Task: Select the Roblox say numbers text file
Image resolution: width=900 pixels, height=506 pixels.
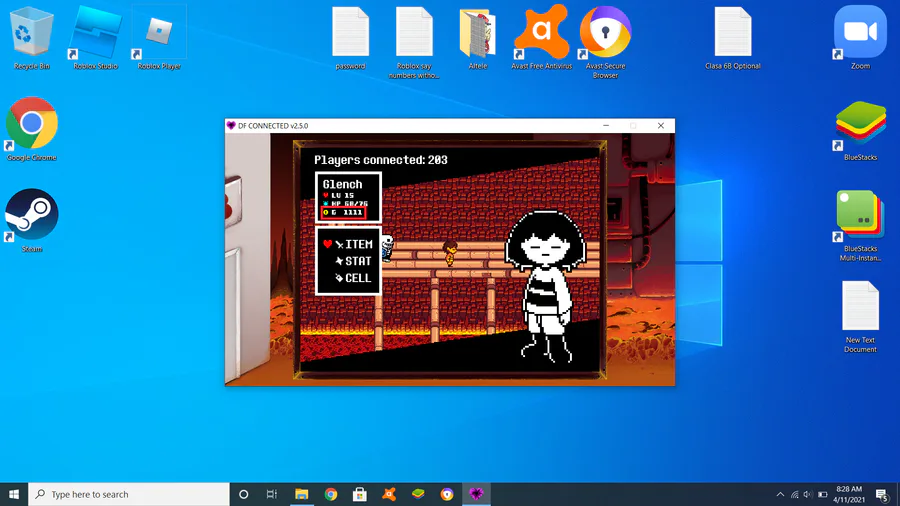Action: pos(414,41)
